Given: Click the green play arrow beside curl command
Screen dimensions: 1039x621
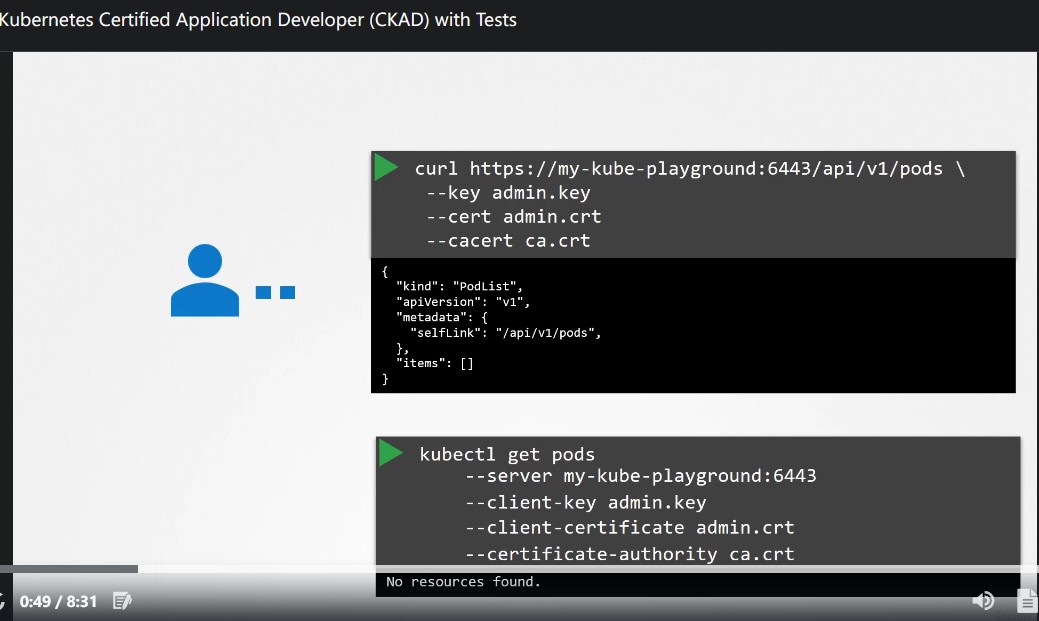Looking at the screenshot, I should click(x=386, y=167).
